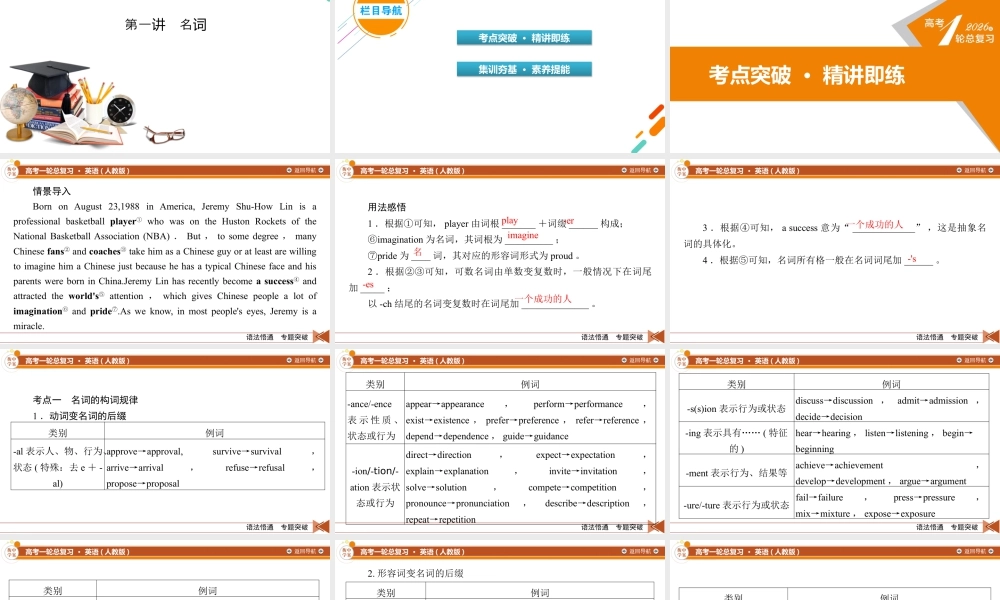
Task: Go to 专题突破 from the 用法感悟 slide footer
Action: [x=629, y=337]
